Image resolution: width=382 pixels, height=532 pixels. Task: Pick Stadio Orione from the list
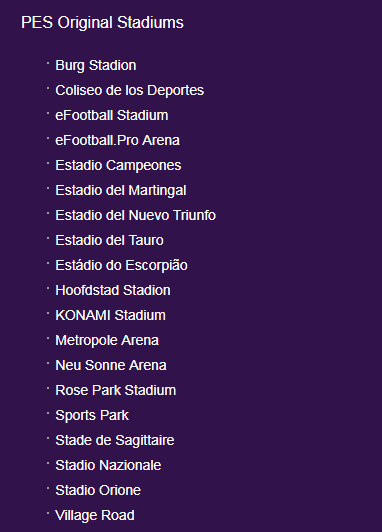click(98, 491)
